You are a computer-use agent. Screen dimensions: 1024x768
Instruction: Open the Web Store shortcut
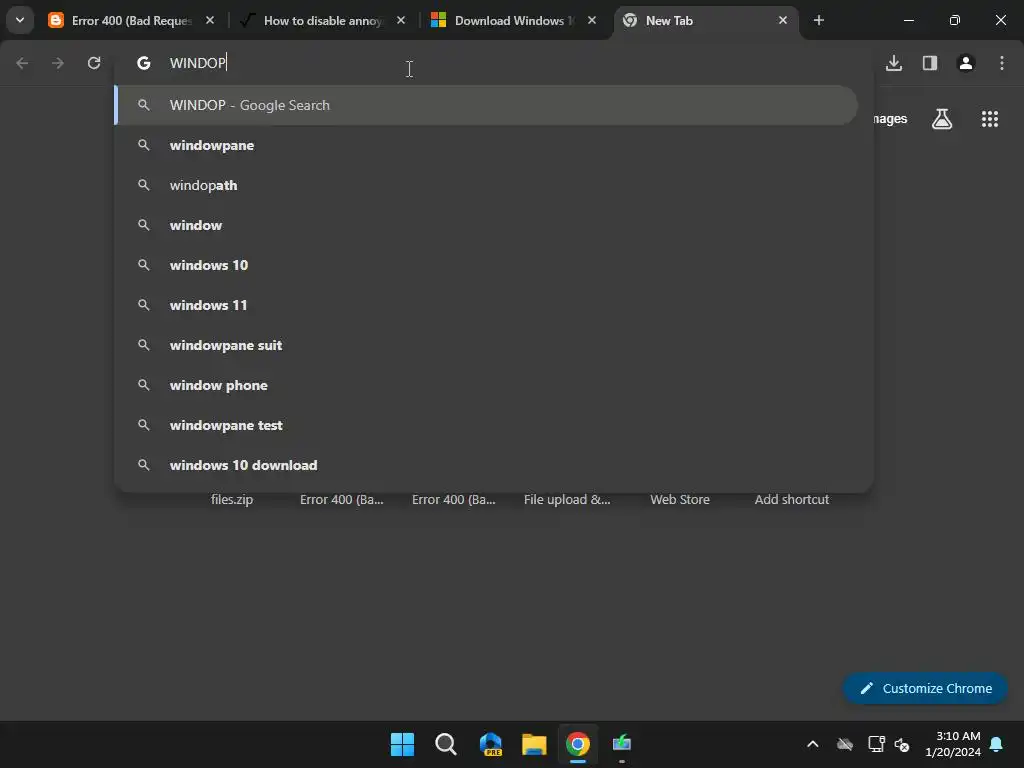[680, 499]
